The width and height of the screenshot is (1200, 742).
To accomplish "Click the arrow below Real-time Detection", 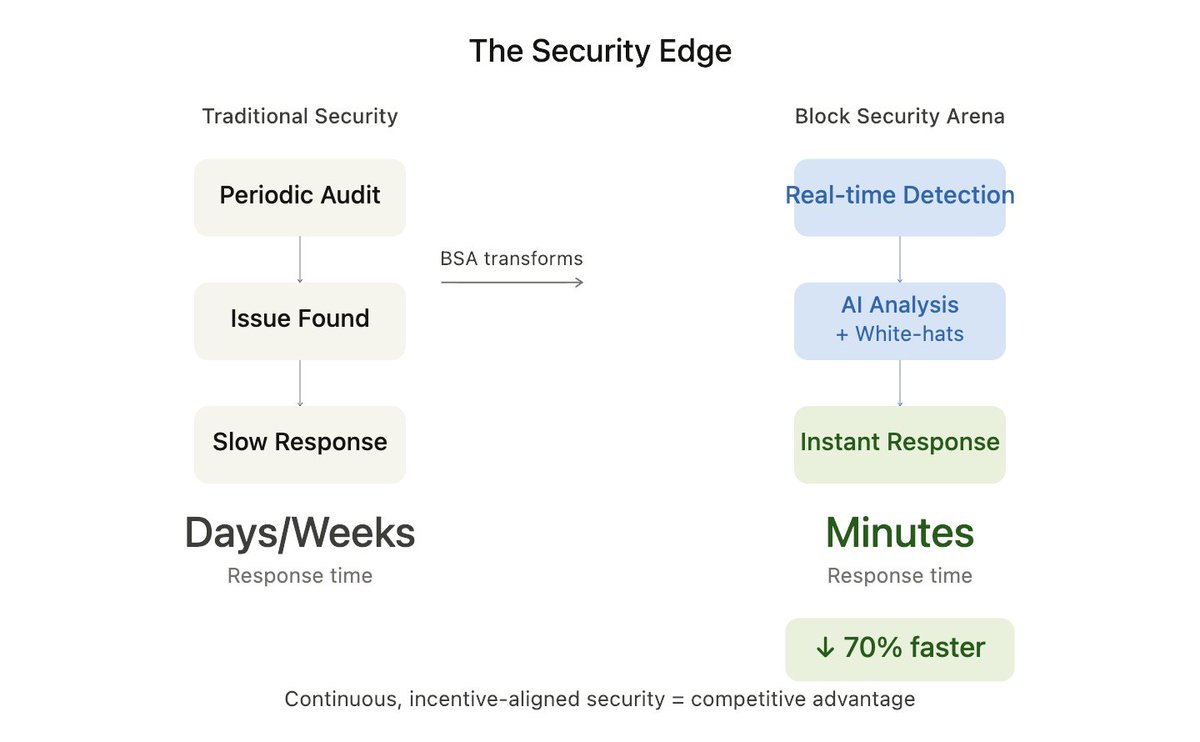I will click(x=900, y=259).
